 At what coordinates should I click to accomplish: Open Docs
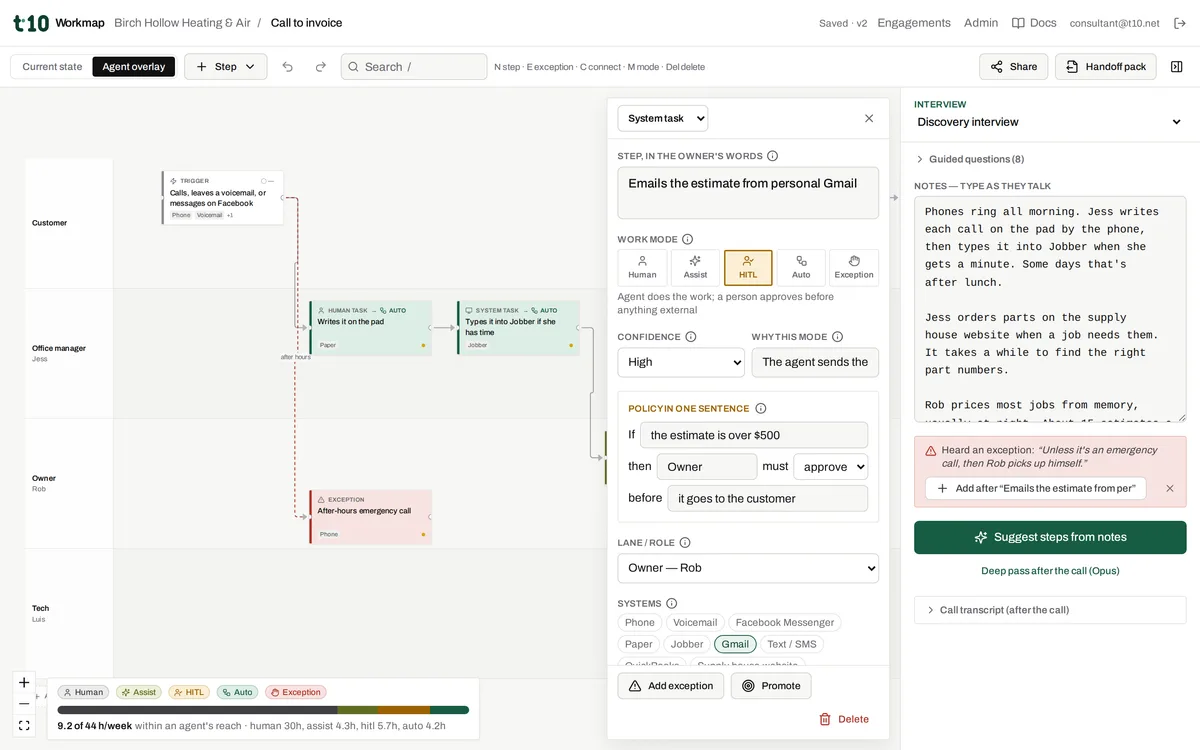1034,23
